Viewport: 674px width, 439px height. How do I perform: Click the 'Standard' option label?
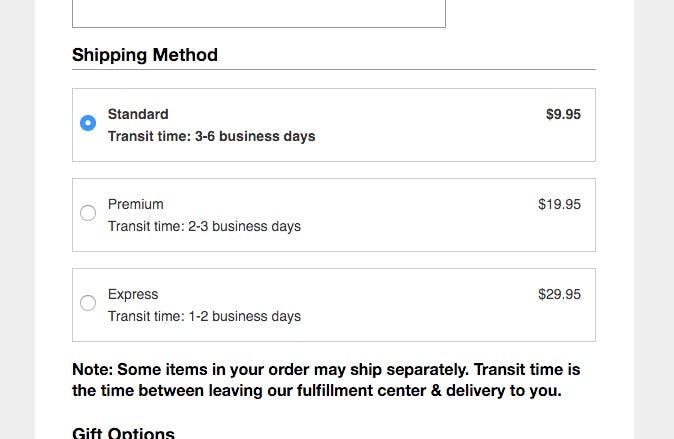tap(138, 114)
